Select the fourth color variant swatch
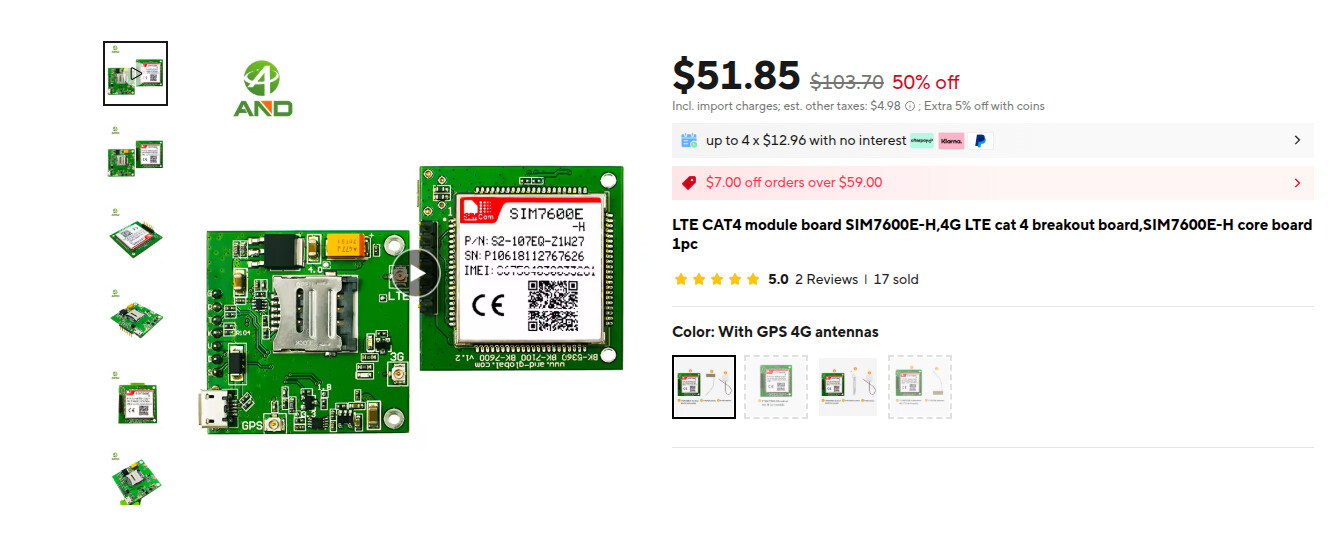This screenshot has height=534, width=1329. tap(920, 387)
